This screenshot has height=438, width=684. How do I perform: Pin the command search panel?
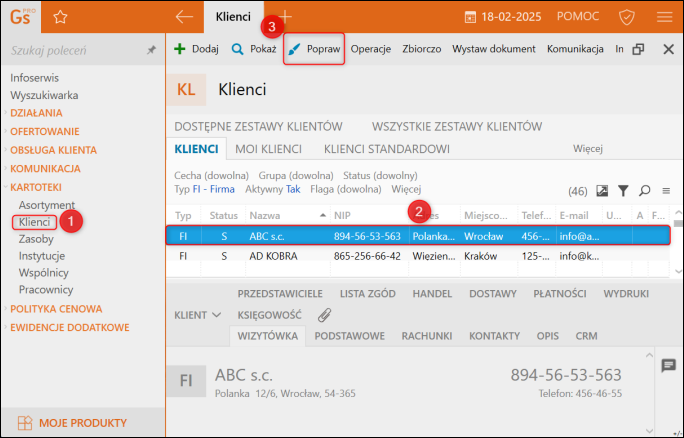point(151,50)
